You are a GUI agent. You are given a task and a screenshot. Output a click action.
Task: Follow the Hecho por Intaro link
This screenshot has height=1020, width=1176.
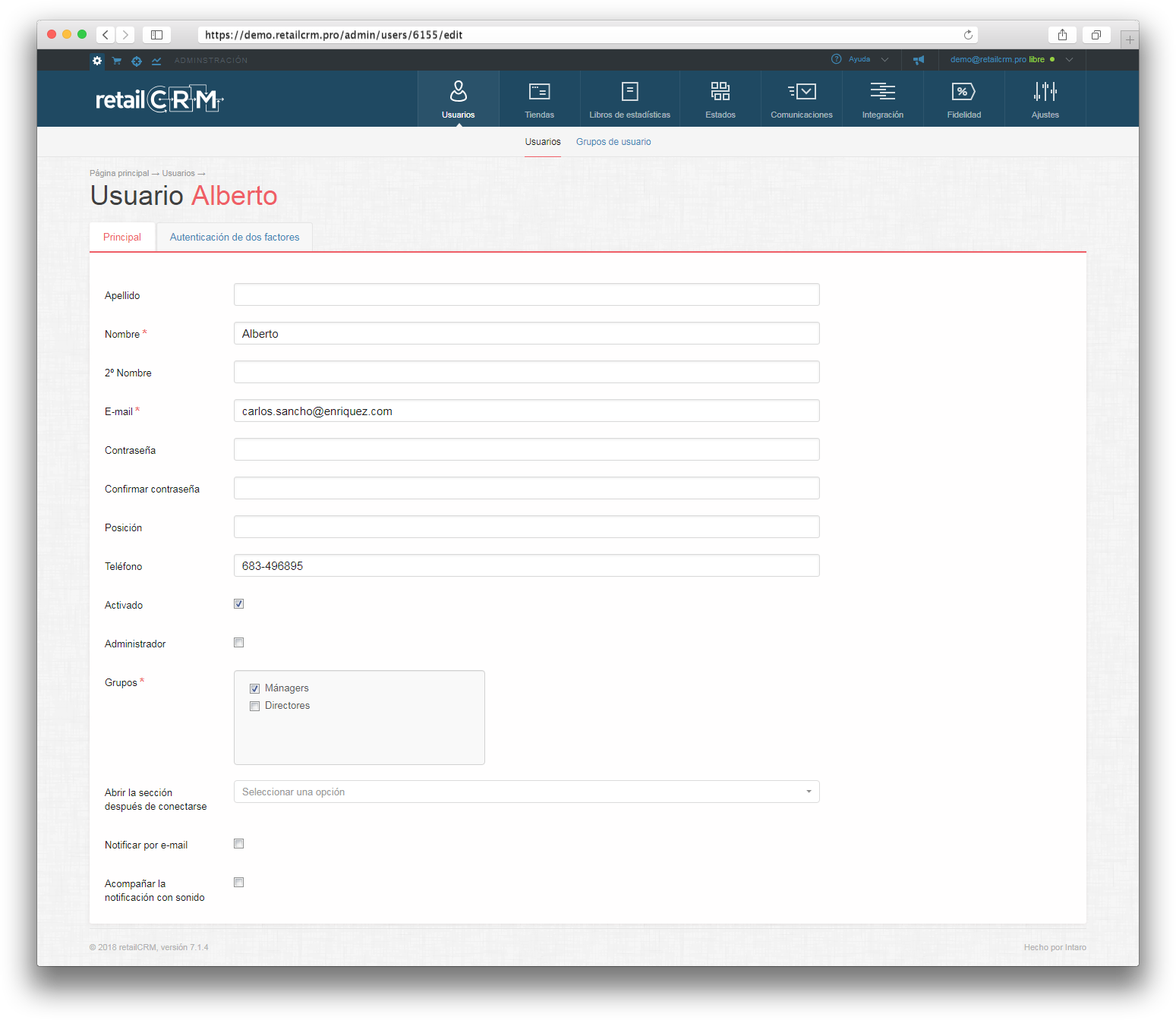pyautogui.click(x=1055, y=947)
